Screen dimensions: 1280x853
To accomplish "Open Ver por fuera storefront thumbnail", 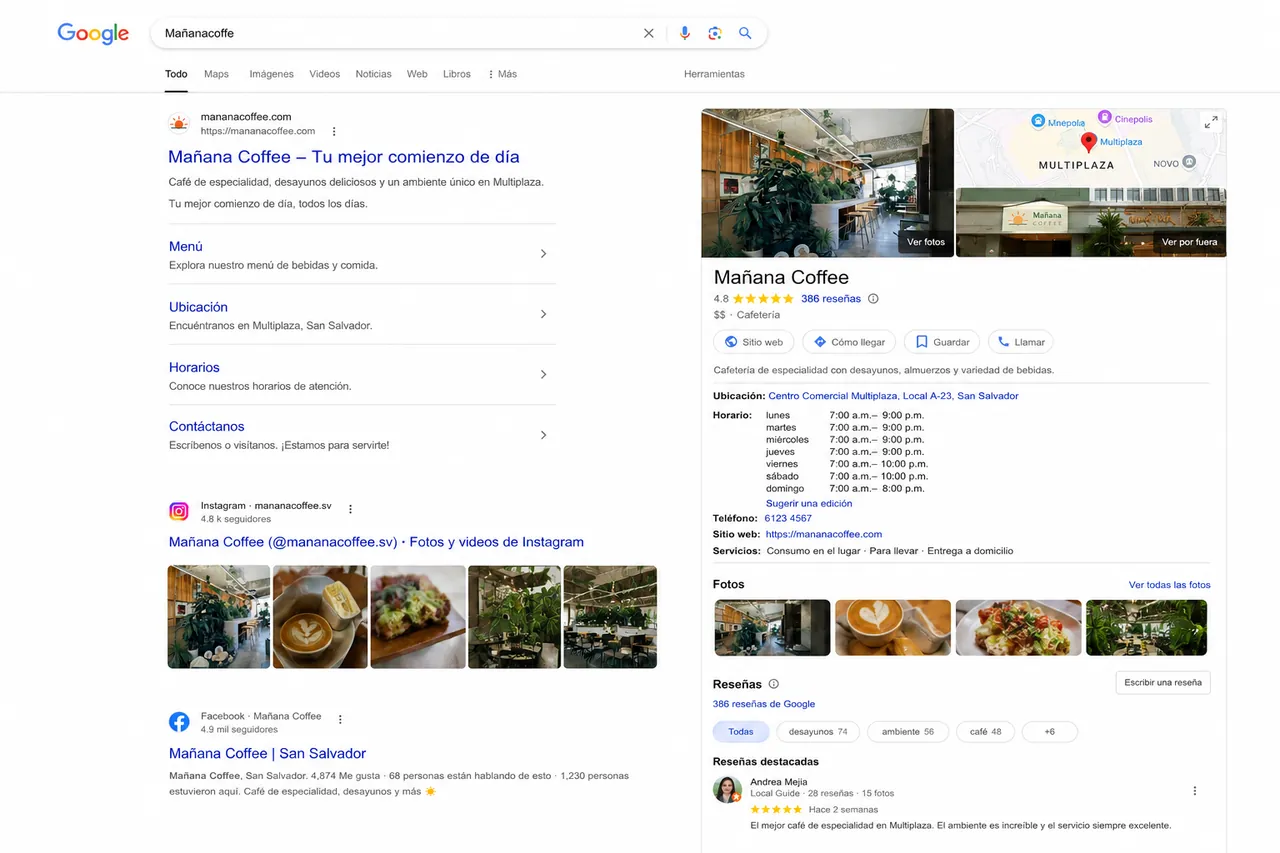I will click(x=1091, y=222).
